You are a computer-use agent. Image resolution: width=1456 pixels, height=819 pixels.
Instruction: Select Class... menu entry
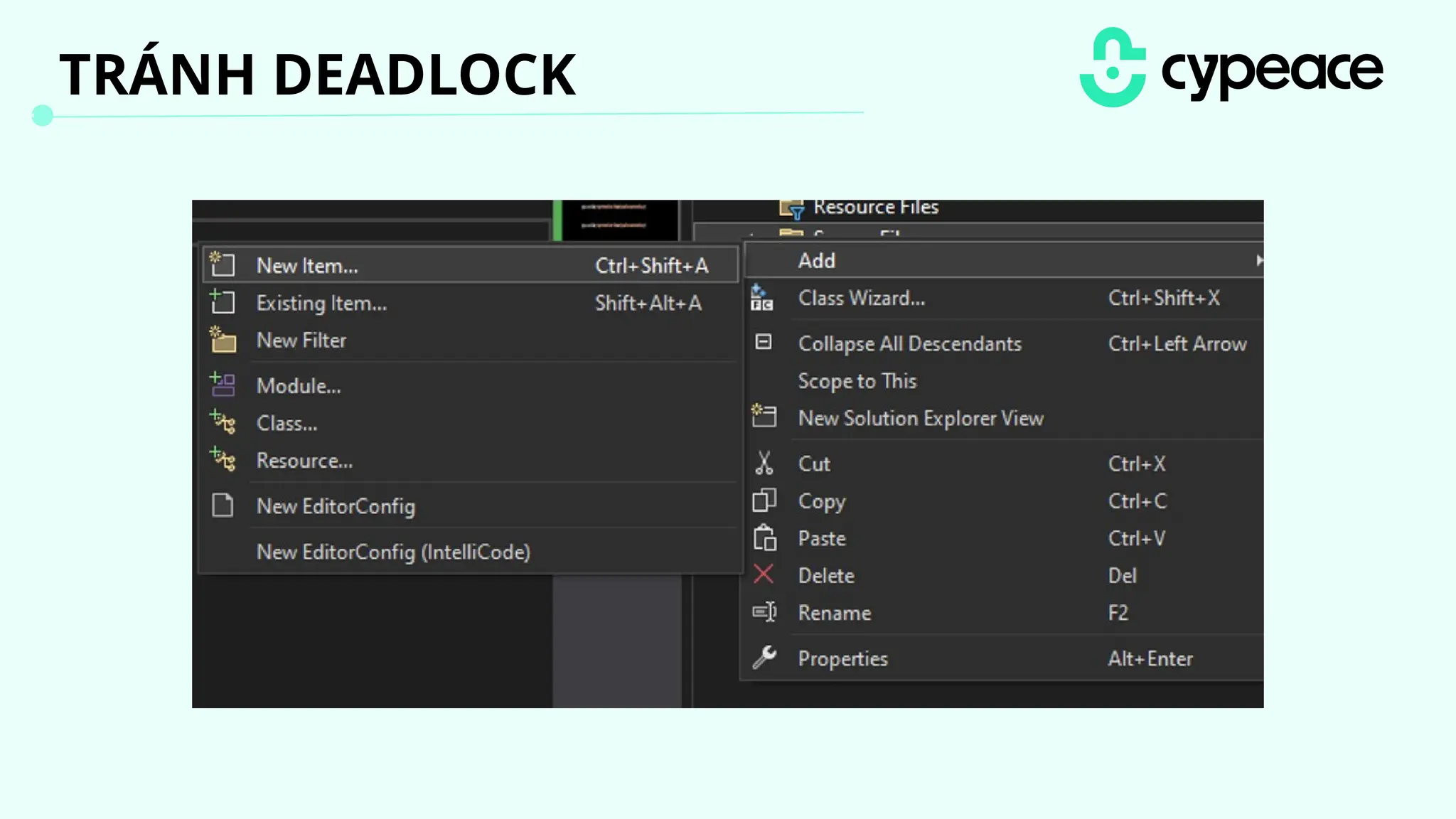click(x=471, y=424)
